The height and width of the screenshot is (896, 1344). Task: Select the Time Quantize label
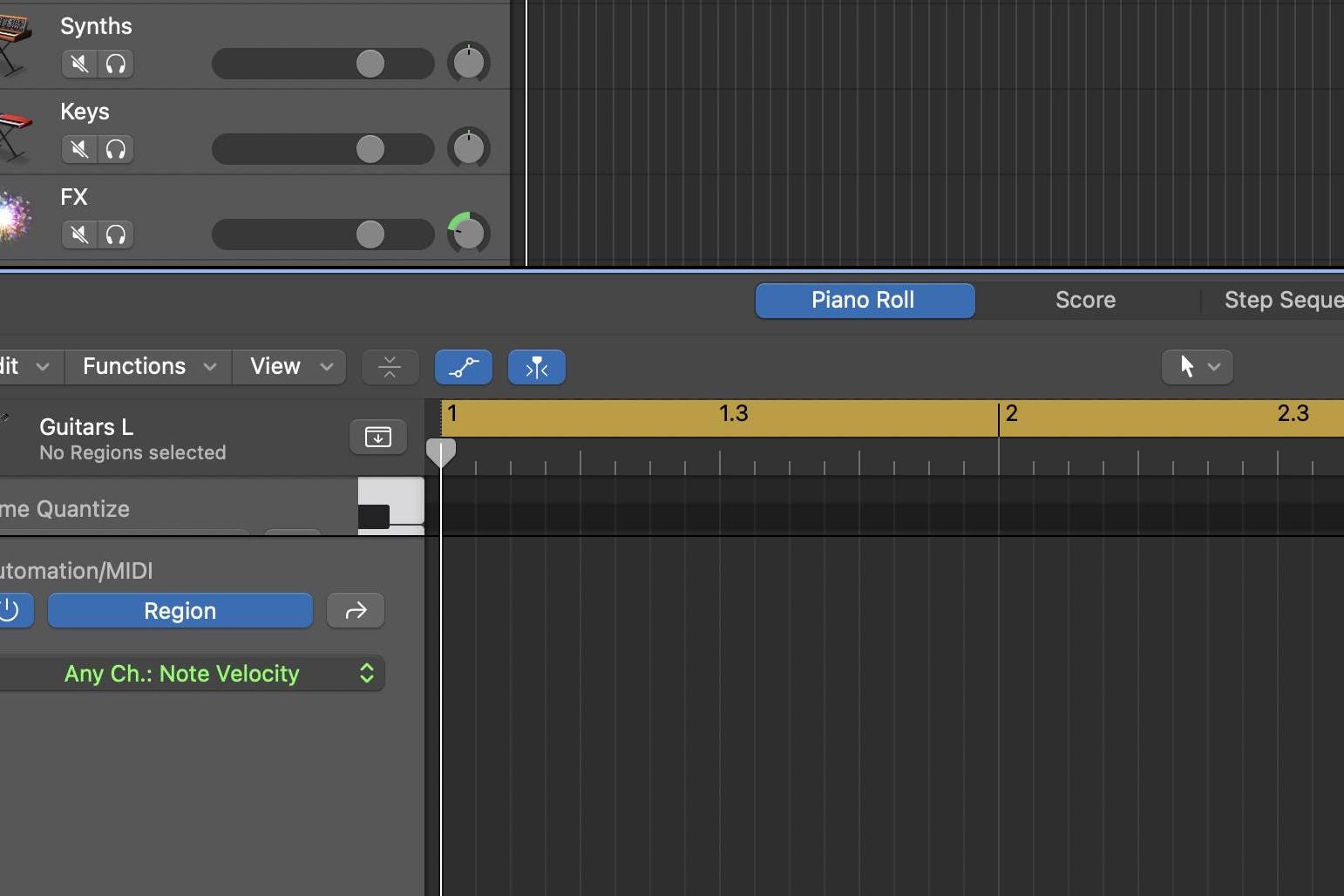click(64, 509)
